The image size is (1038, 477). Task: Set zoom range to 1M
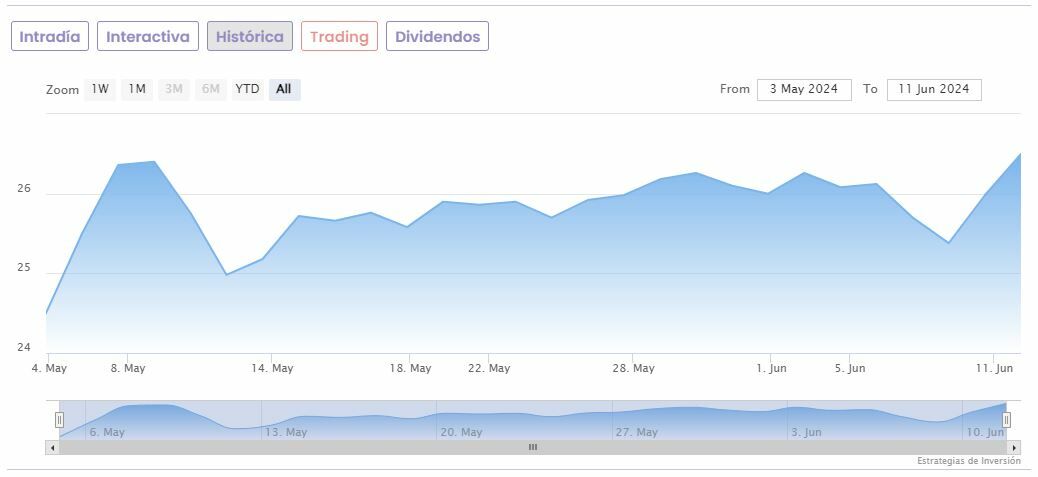click(x=137, y=89)
